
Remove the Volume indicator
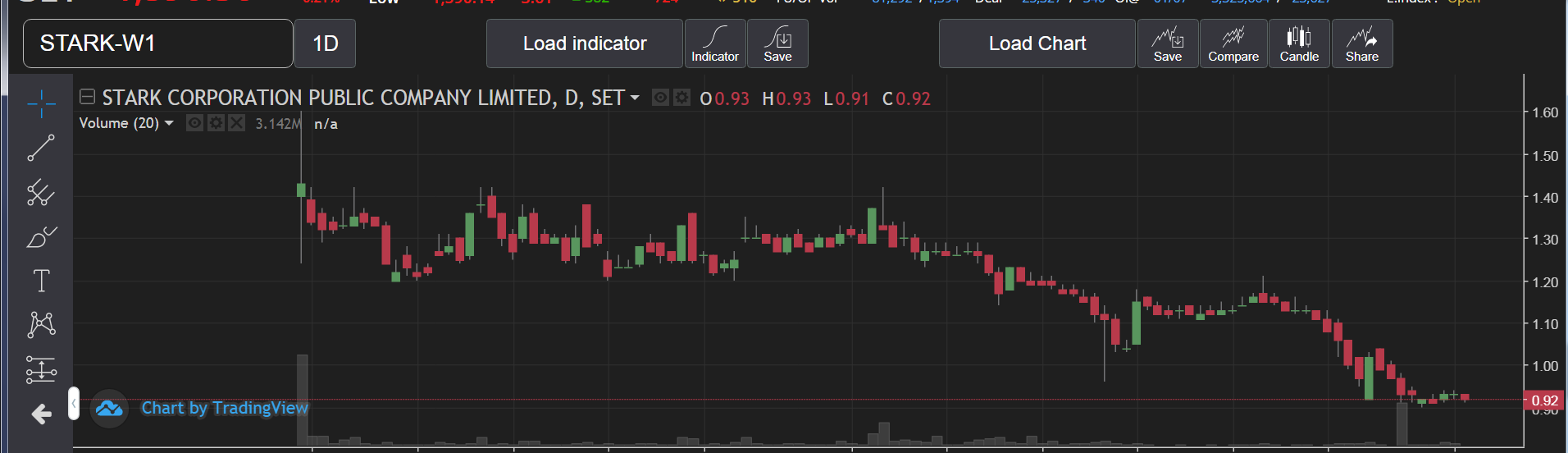pyautogui.click(x=236, y=123)
